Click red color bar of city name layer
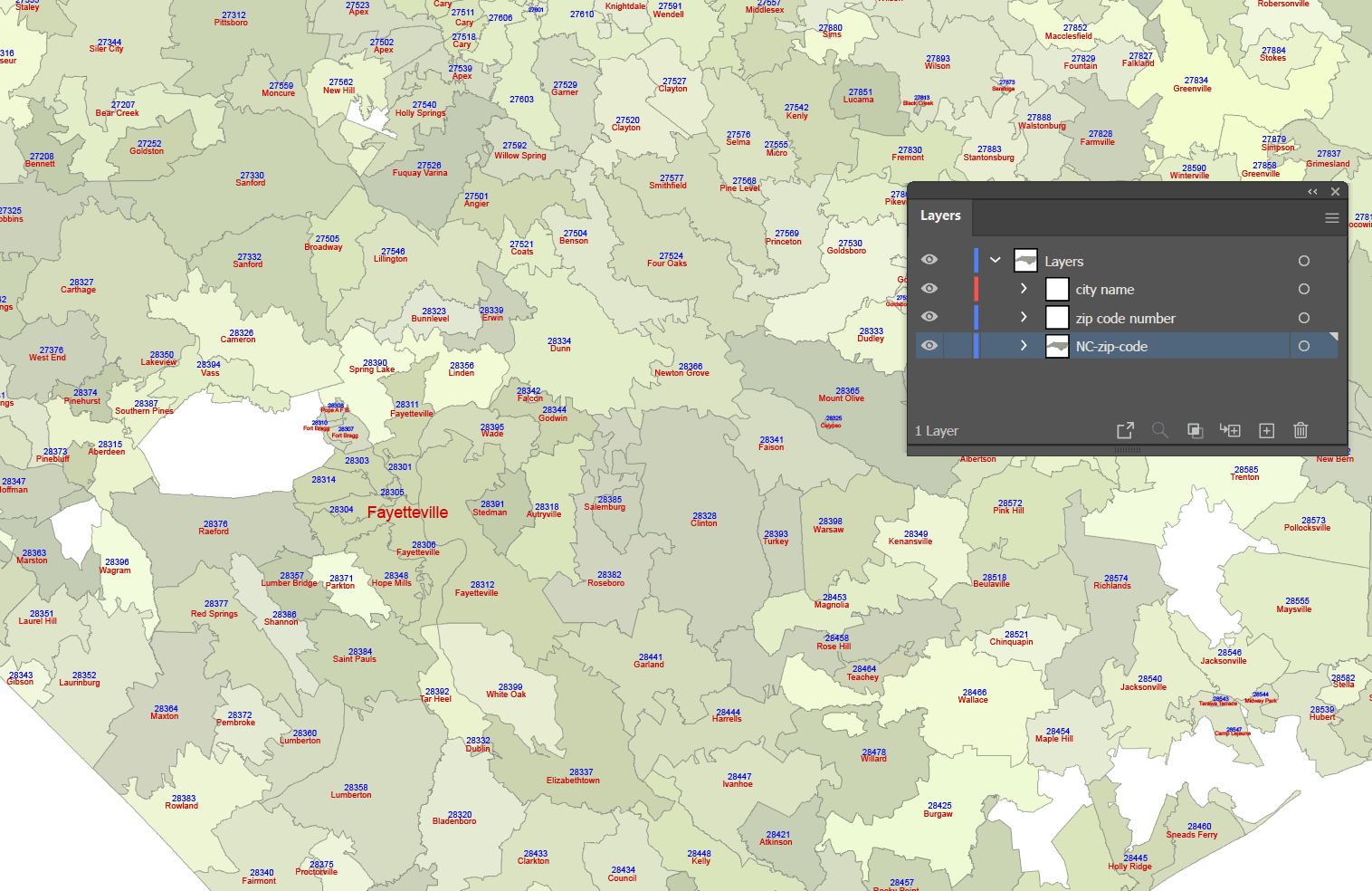Viewport: 1372px width, 891px height. click(976, 289)
